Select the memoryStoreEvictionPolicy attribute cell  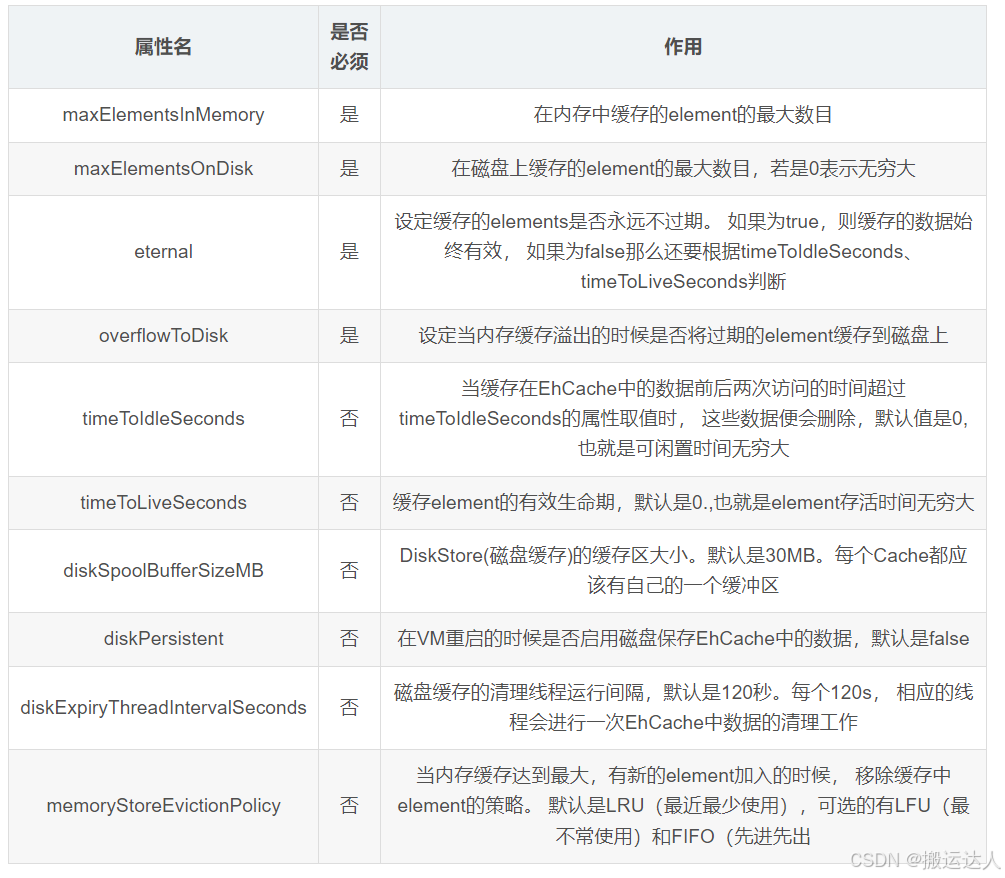tap(163, 806)
